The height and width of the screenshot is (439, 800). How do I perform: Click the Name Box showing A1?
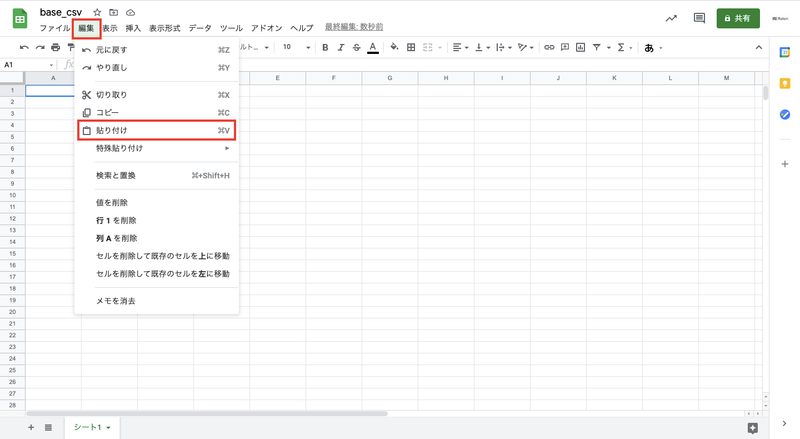pyautogui.click(x=28, y=65)
